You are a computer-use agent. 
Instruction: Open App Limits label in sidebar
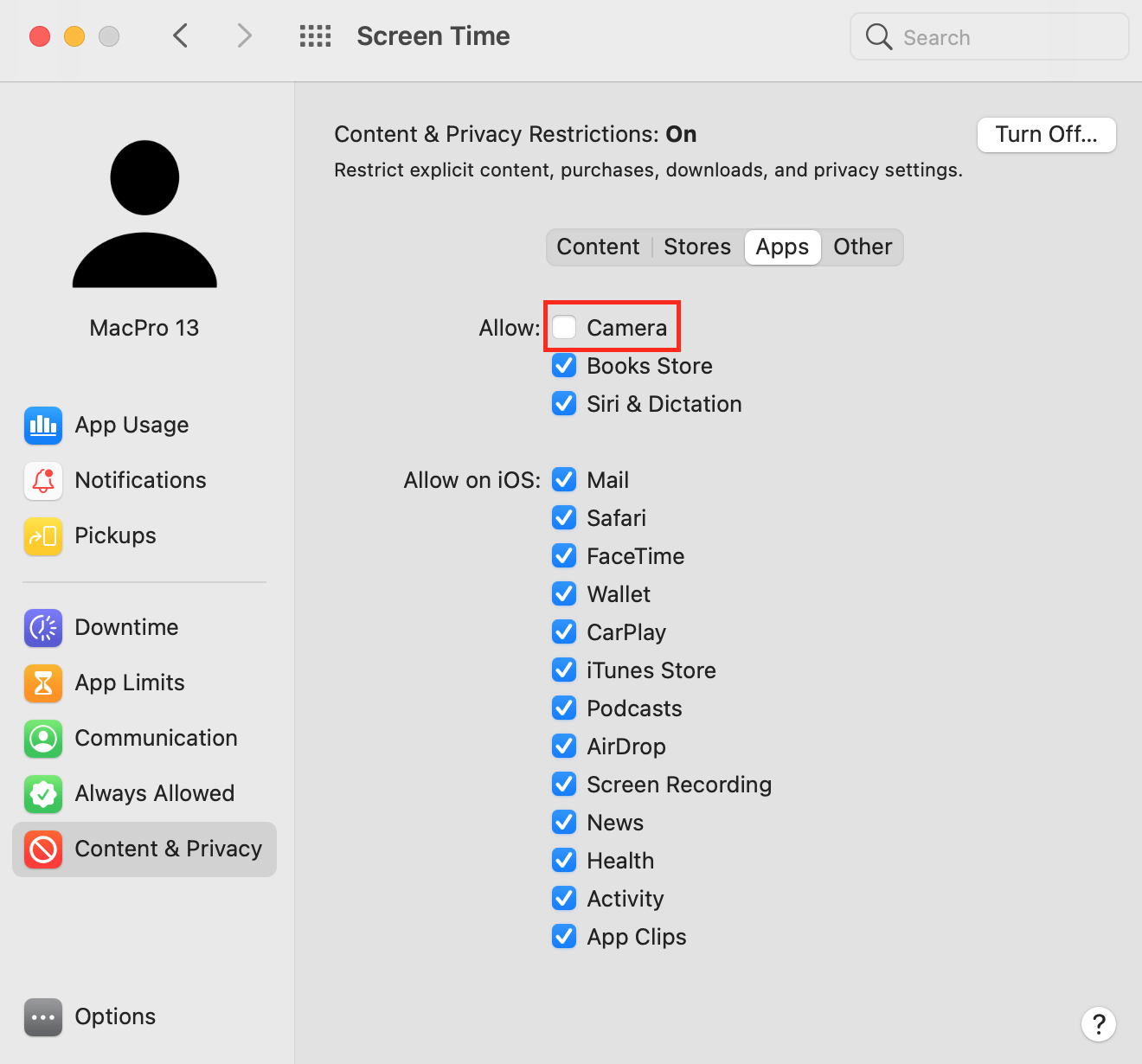130,683
